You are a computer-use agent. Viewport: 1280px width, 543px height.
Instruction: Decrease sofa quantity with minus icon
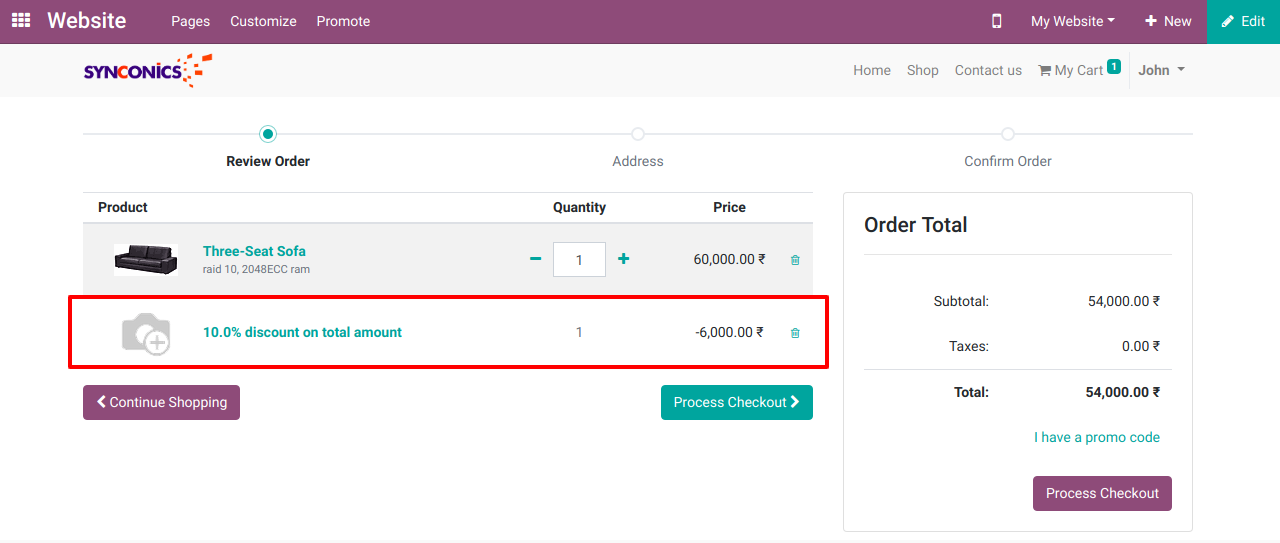535,259
